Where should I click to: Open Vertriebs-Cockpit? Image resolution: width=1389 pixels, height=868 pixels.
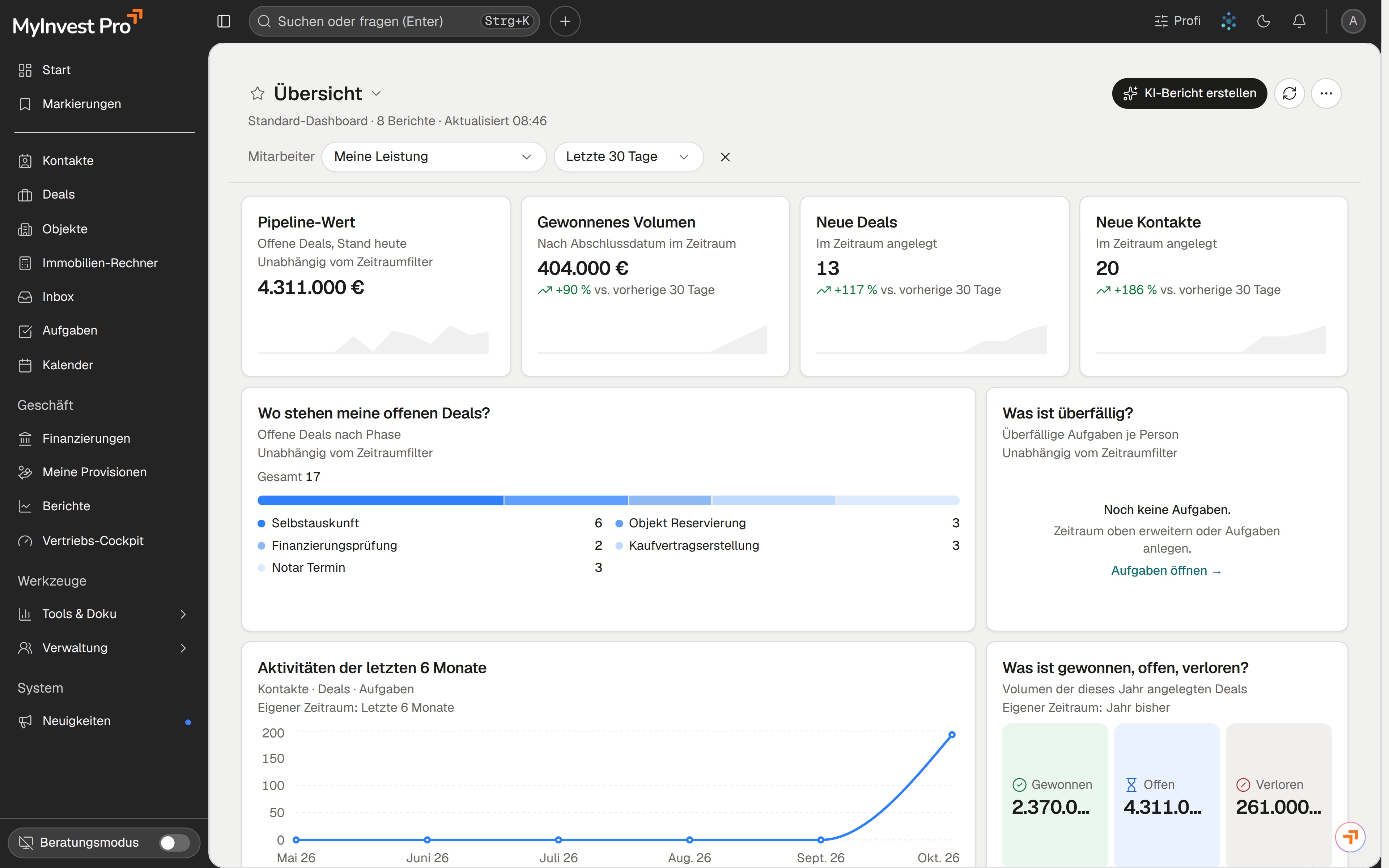(x=104, y=541)
